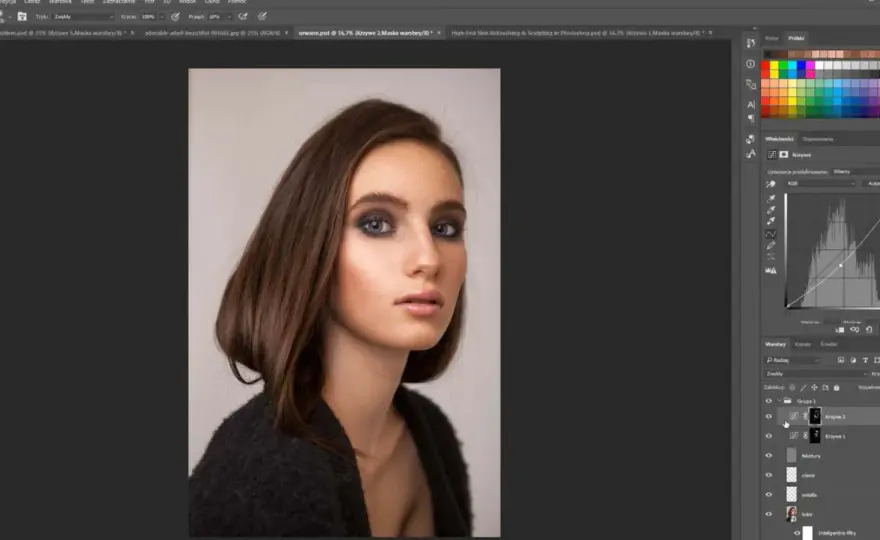Viewport: 880px width, 540px height.
Task: Hide the Grupa 1 group visibility eye
Action: pyautogui.click(x=769, y=401)
